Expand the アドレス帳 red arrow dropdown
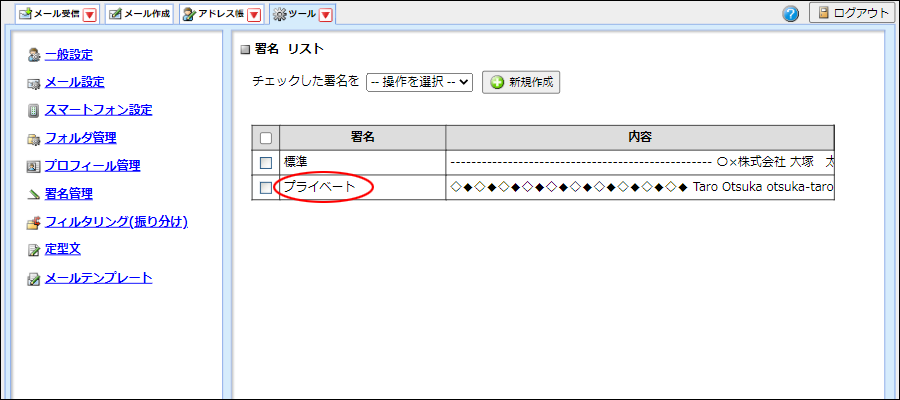This screenshot has height=400, width=900. tap(253, 14)
